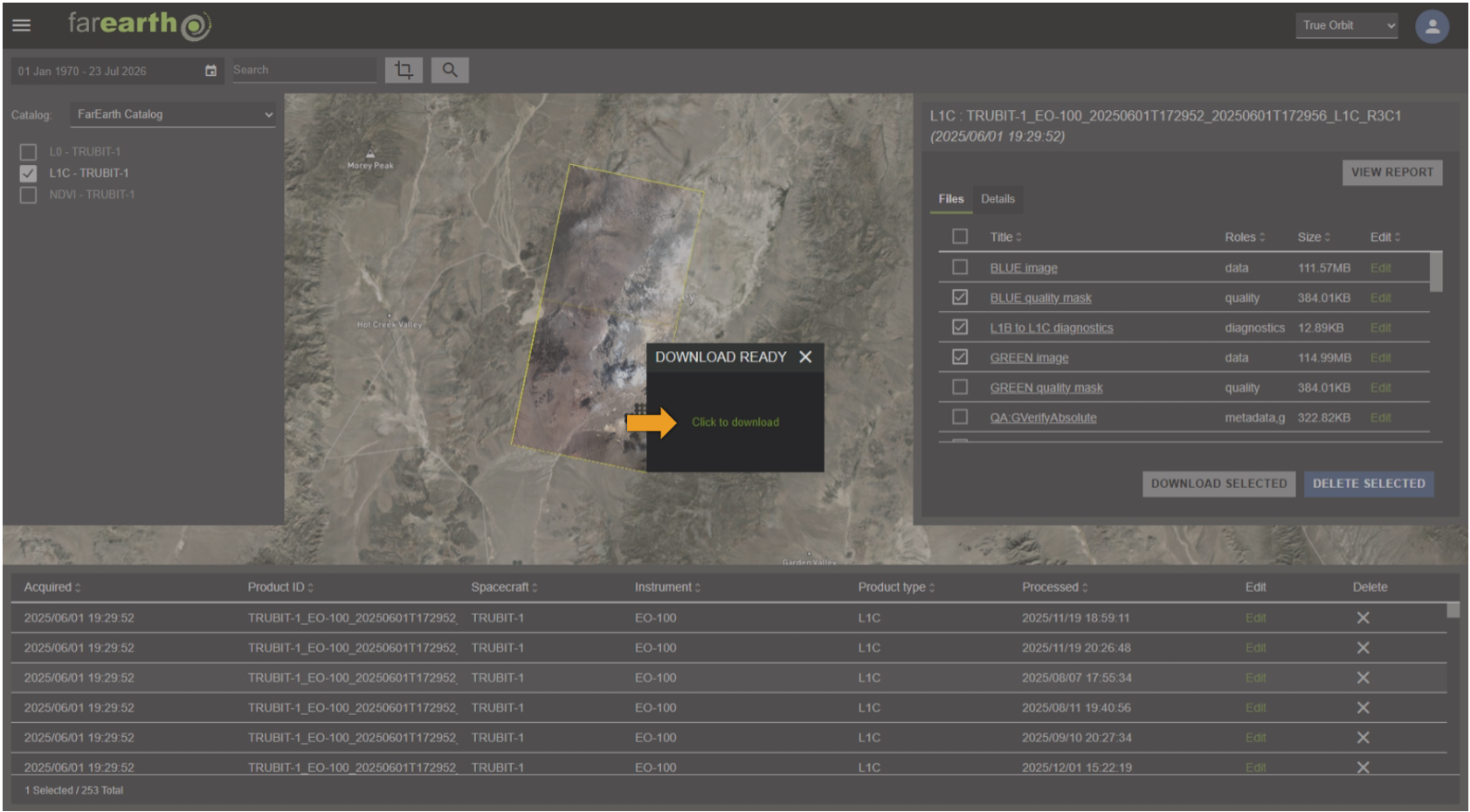
Task: Click the Hot Creek Valley map label
Action: [x=389, y=325]
